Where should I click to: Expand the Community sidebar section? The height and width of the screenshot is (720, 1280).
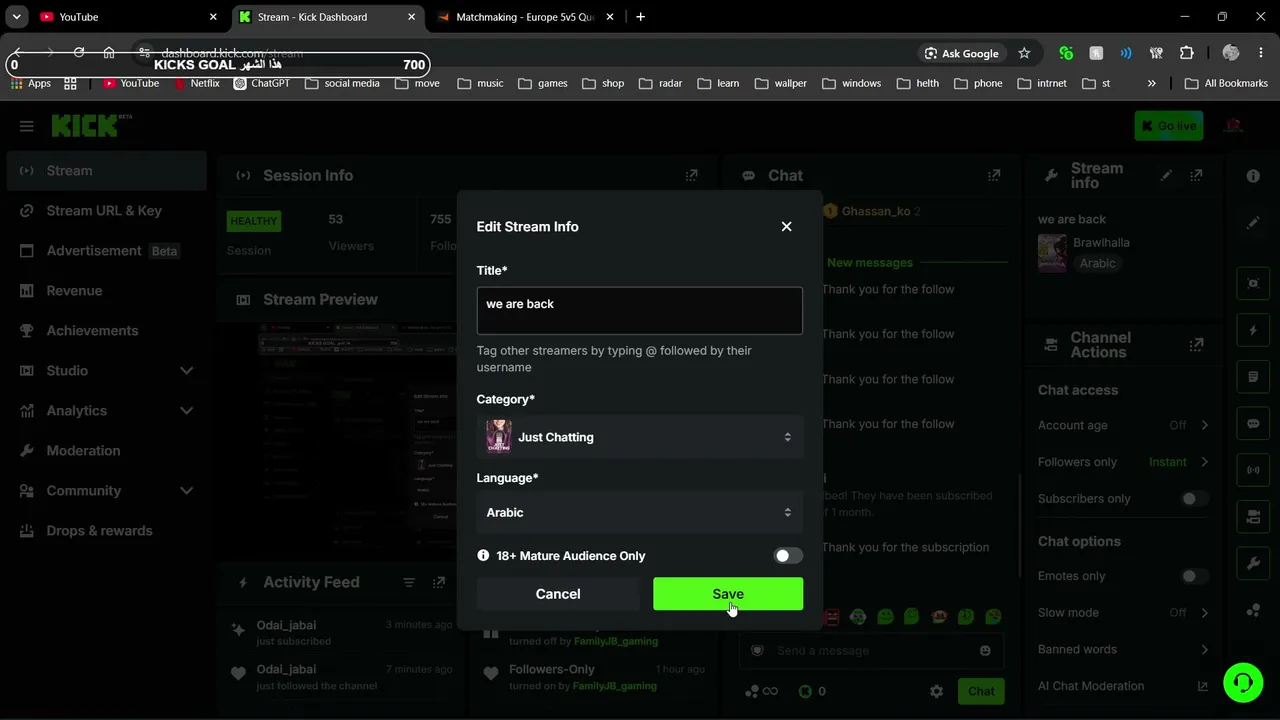point(106,491)
